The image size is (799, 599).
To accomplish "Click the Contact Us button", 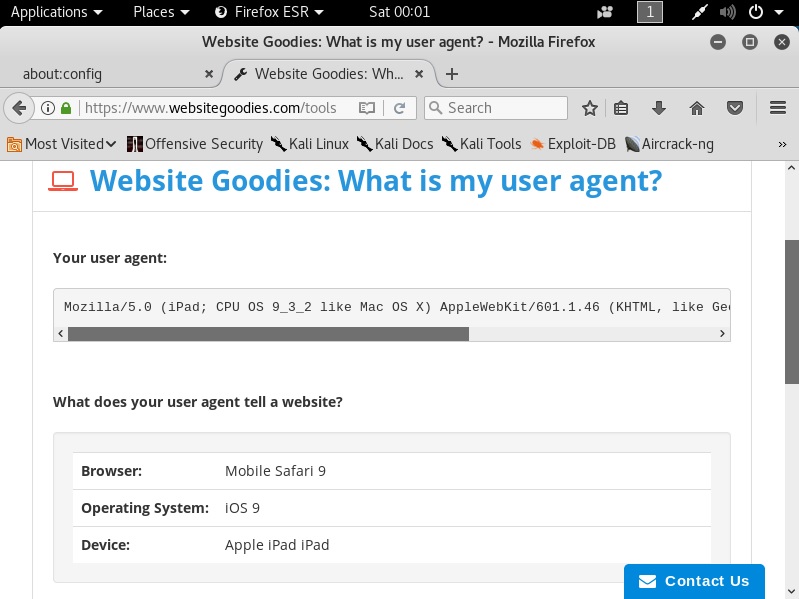I will coord(694,581).
